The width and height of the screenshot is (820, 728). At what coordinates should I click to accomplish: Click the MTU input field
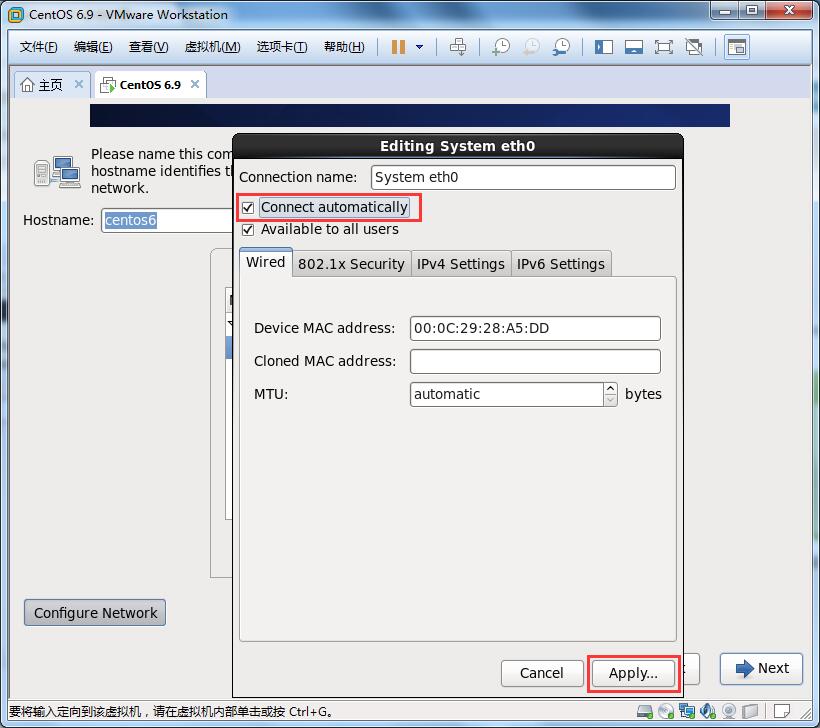pos(507,394)
